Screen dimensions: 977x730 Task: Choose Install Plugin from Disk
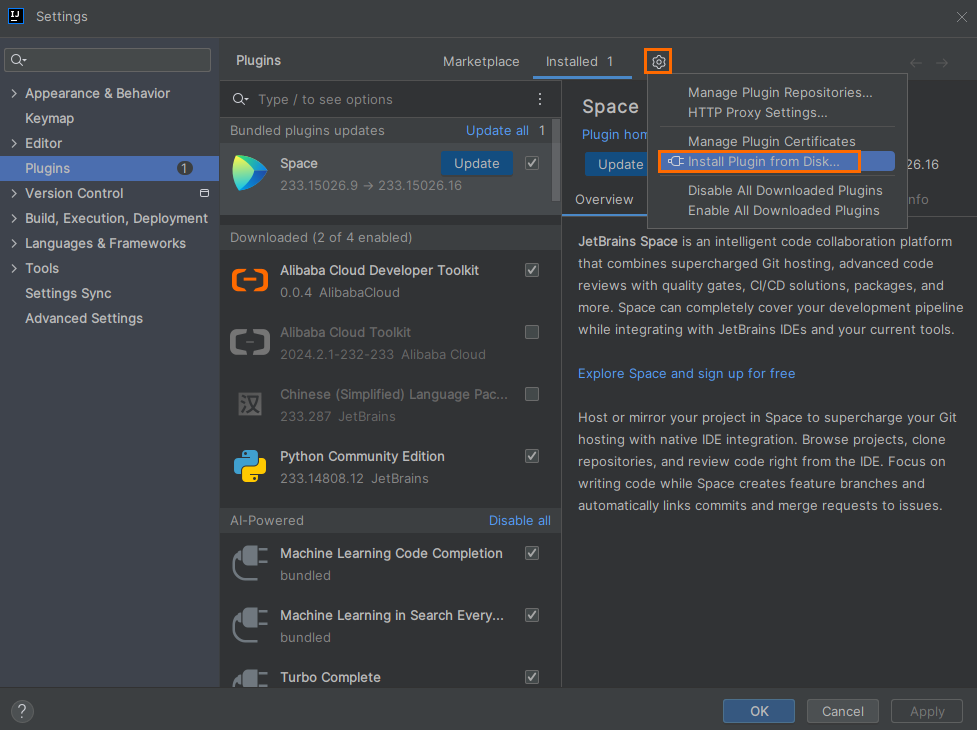pyautogui.click(x=776, y=161)
